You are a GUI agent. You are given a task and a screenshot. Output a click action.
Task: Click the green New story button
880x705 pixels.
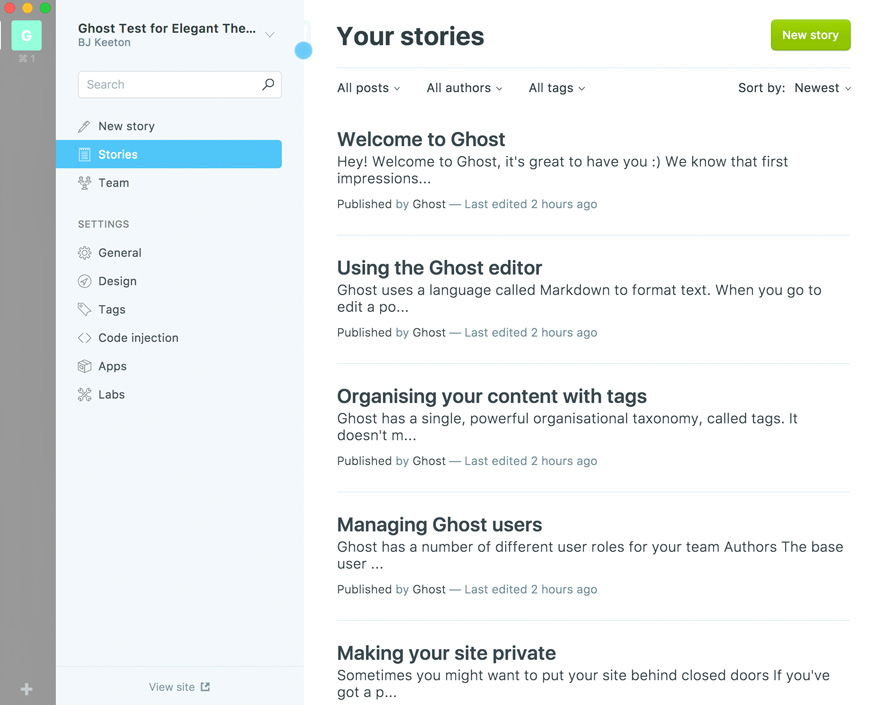pyautogui.click(x=810, y=34)
